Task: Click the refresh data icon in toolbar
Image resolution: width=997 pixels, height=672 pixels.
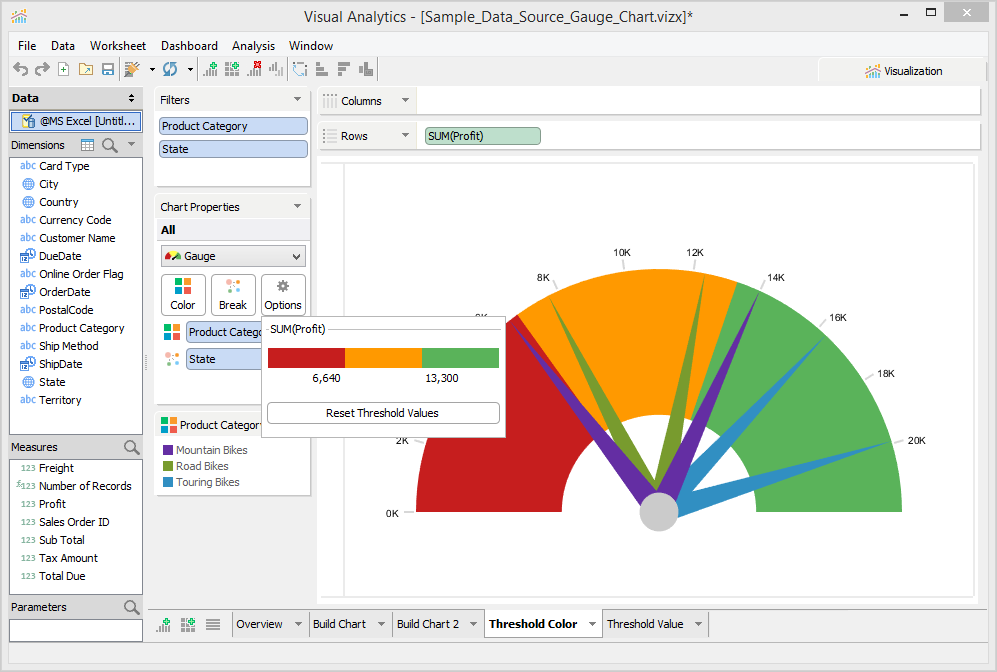Action: point(170,69)
